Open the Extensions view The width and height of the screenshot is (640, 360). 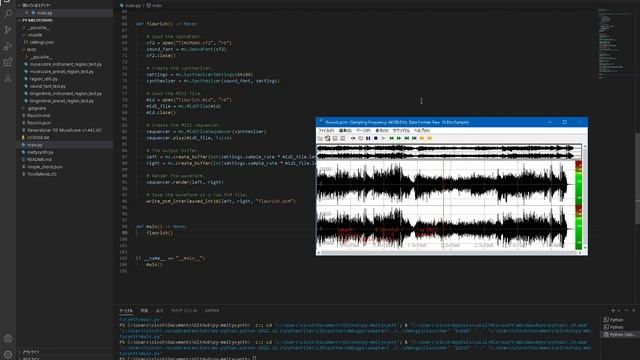click(8, 62)
